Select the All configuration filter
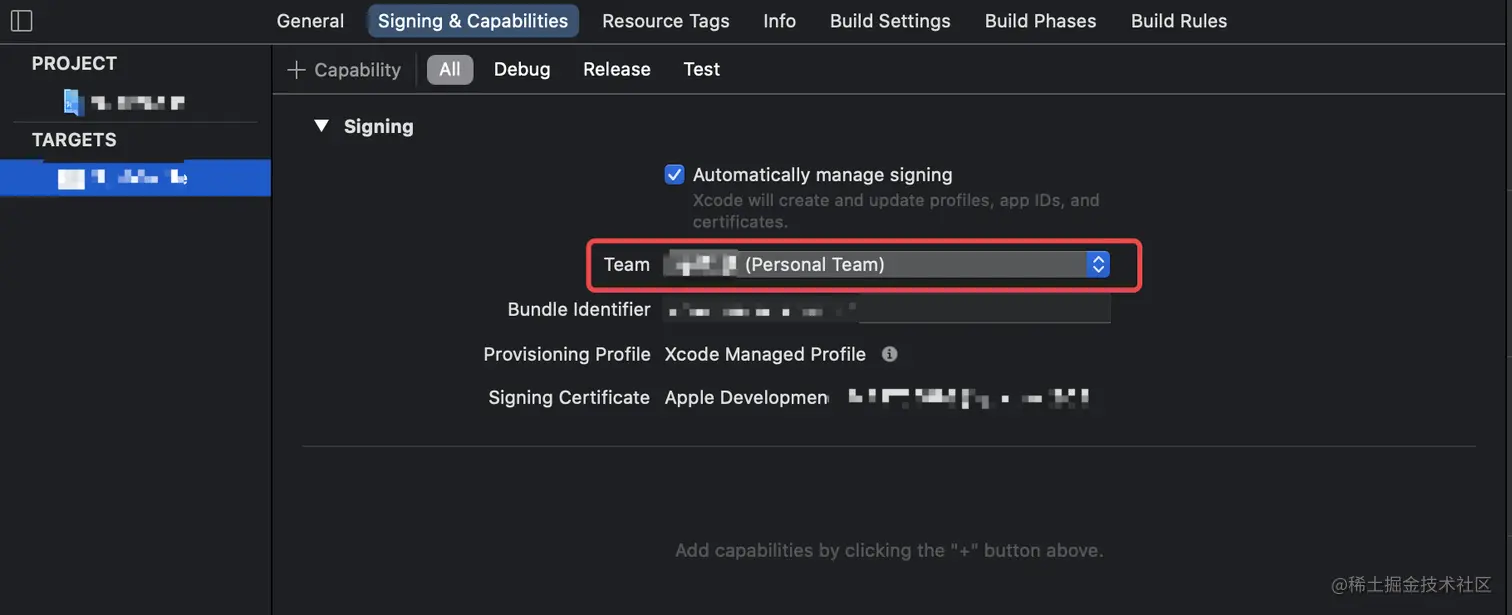This screenshot has height=615, width=1512. pyautogui.click(x=450, y=69)
